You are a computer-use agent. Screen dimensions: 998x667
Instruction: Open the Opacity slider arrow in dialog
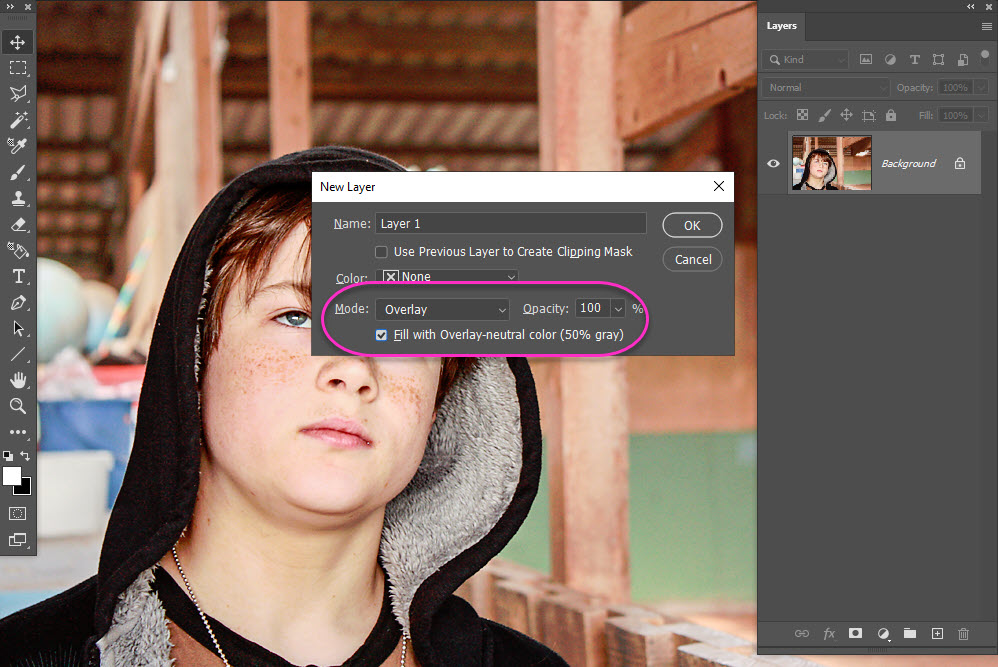(618, 309)
